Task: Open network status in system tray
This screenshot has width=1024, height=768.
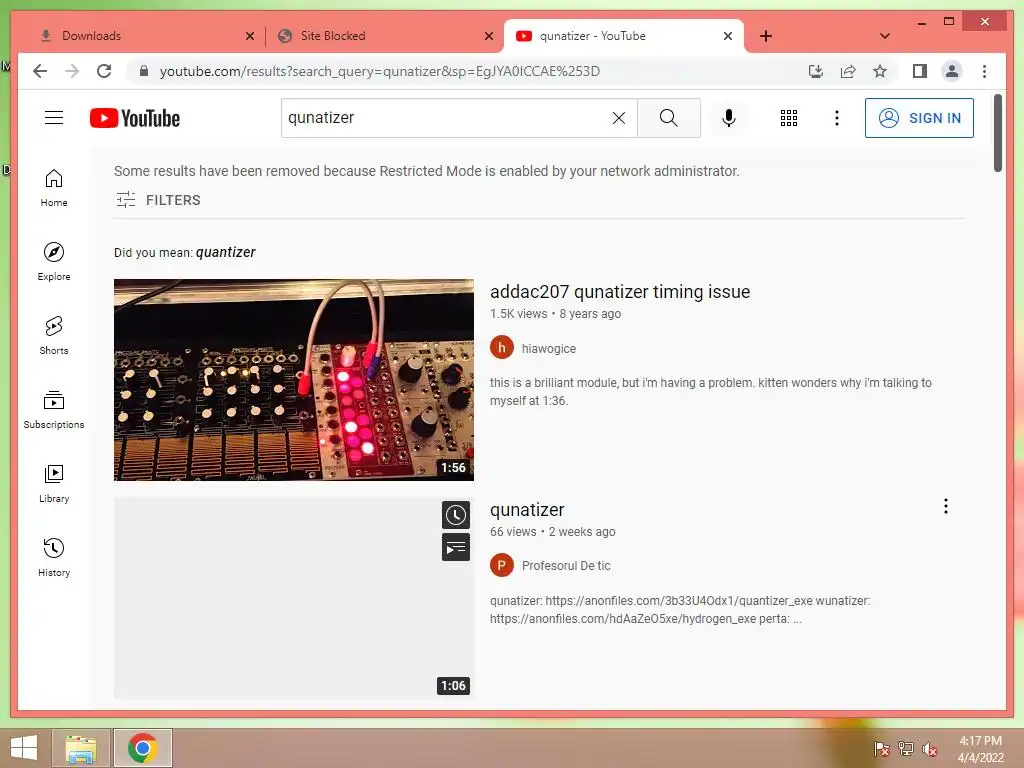Action: [905, 749]
